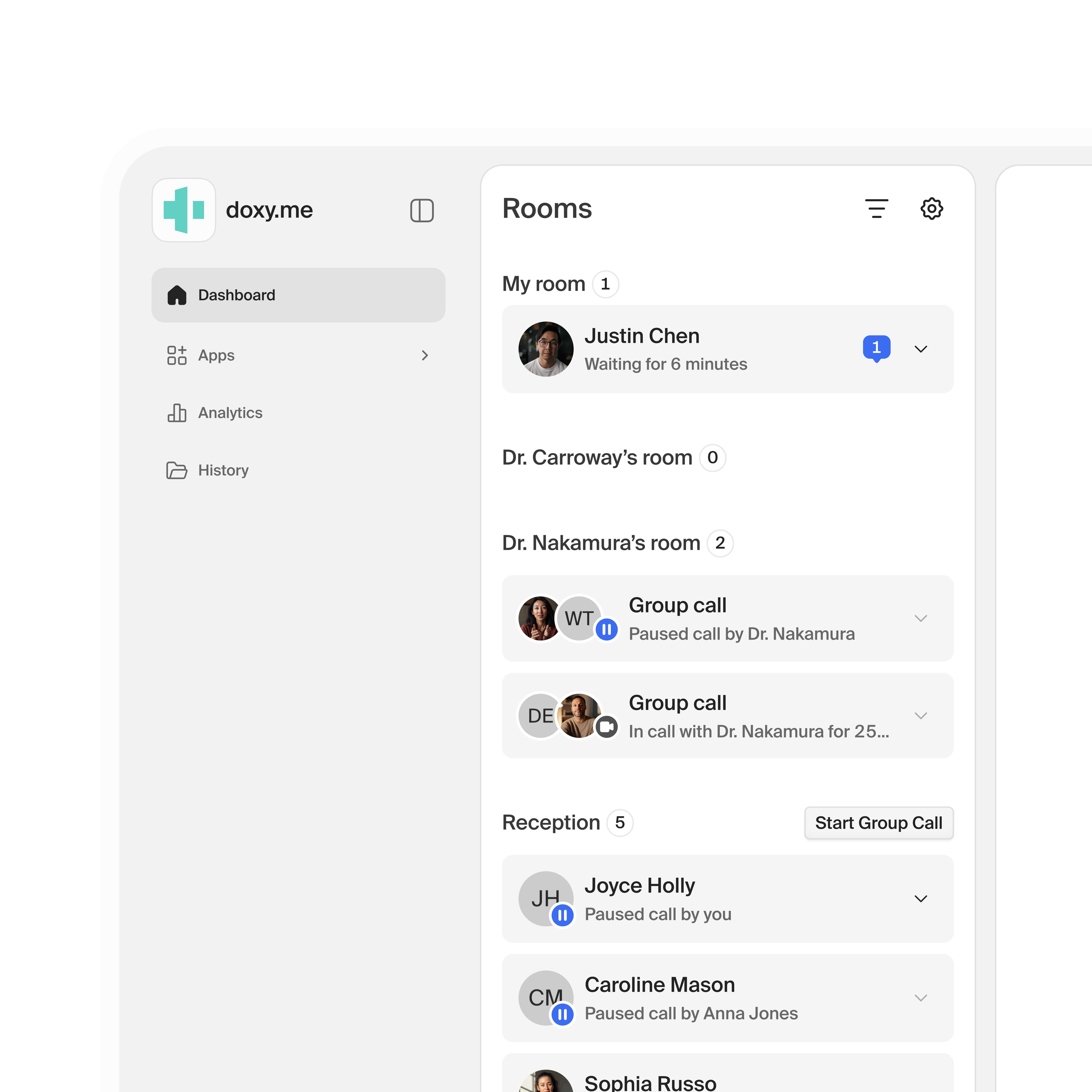Viewport: 1092px width, 1092px height.
Task: Expand Joyce Holly's row chevron
Action: [921, 899]
